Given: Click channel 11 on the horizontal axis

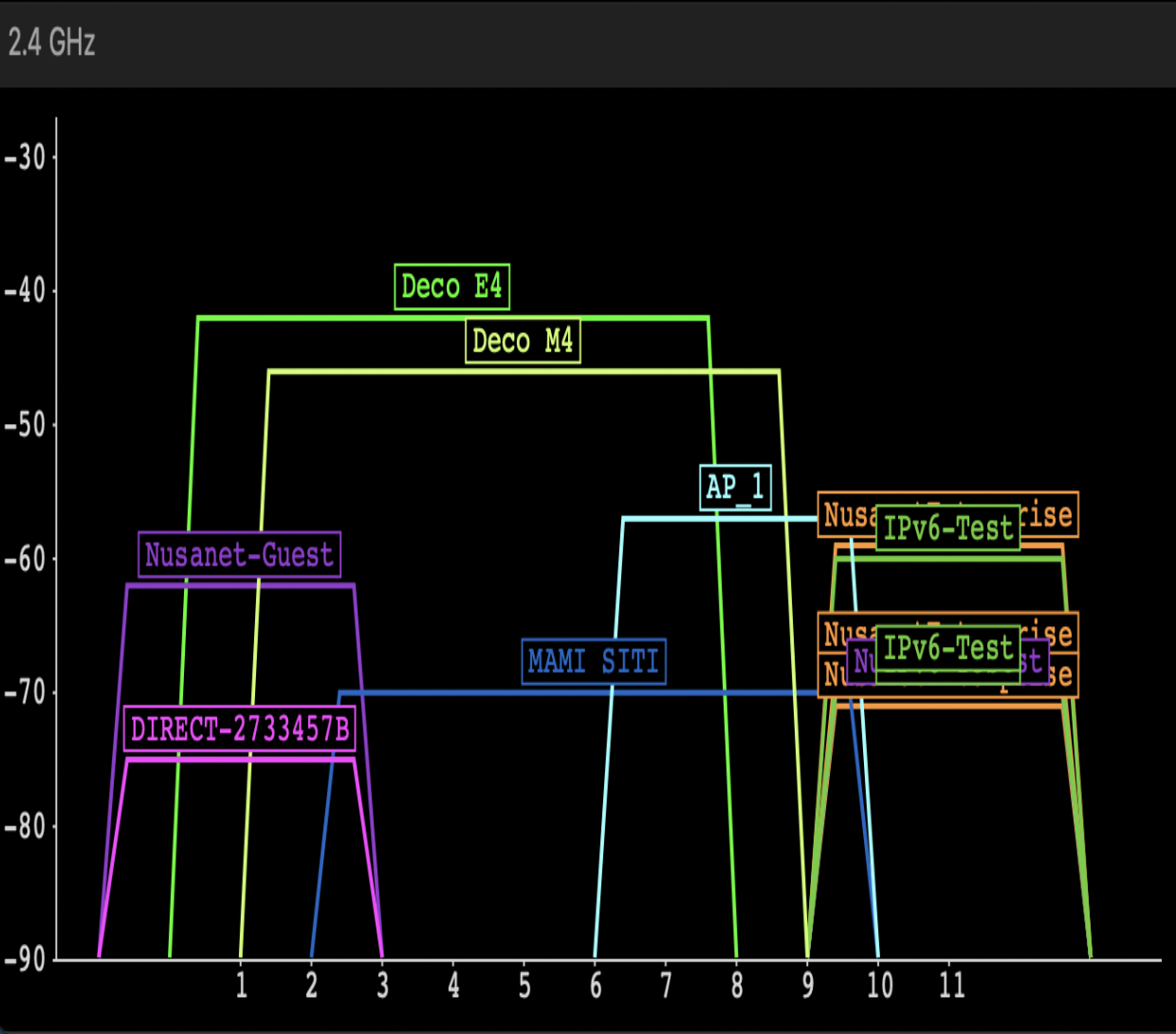Looking at the screenshot, I should pyautogui.click(x=951, y=986).
